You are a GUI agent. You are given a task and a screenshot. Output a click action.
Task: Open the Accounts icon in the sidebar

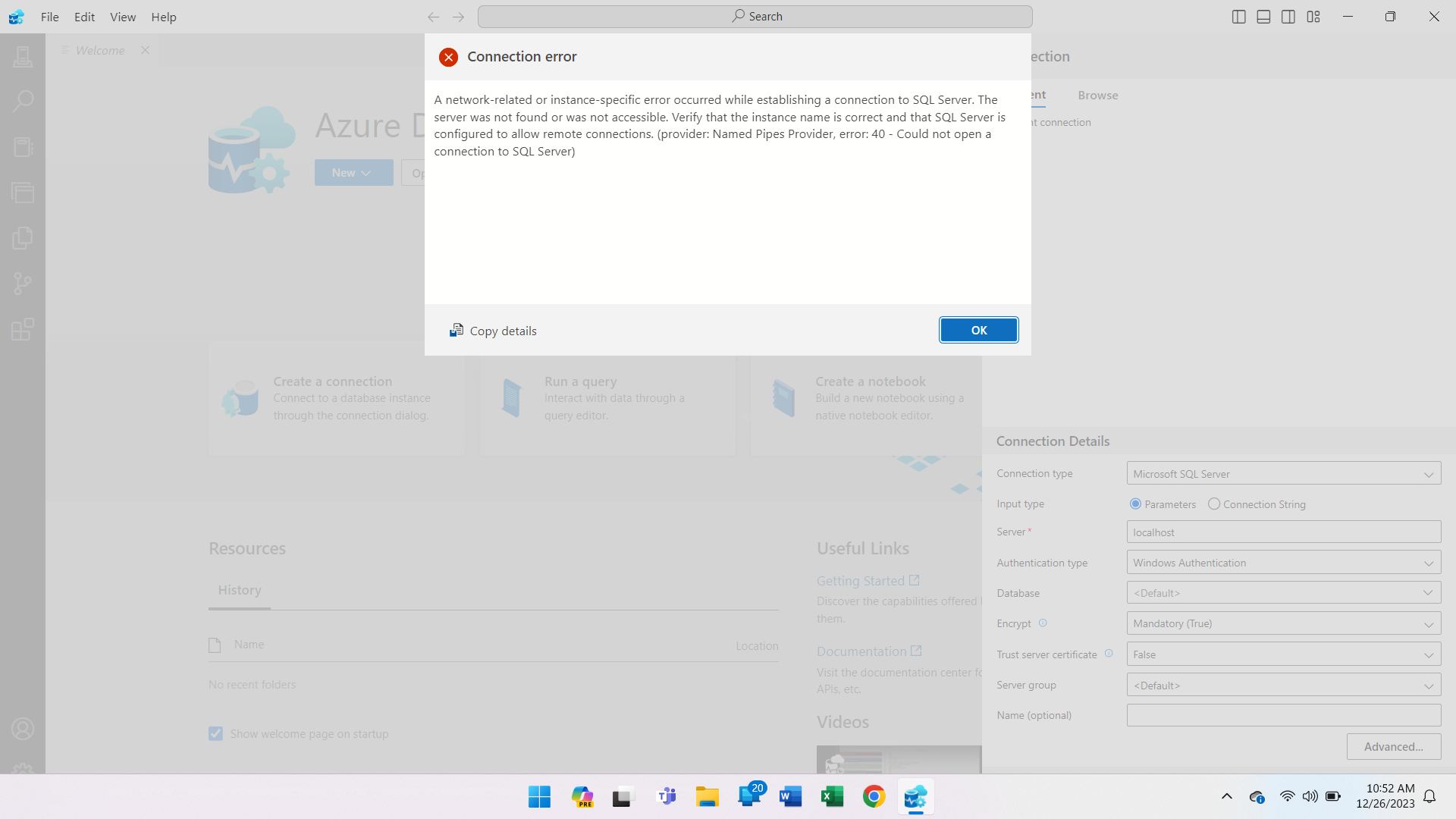pyautogui.click(x=23, y=730)
